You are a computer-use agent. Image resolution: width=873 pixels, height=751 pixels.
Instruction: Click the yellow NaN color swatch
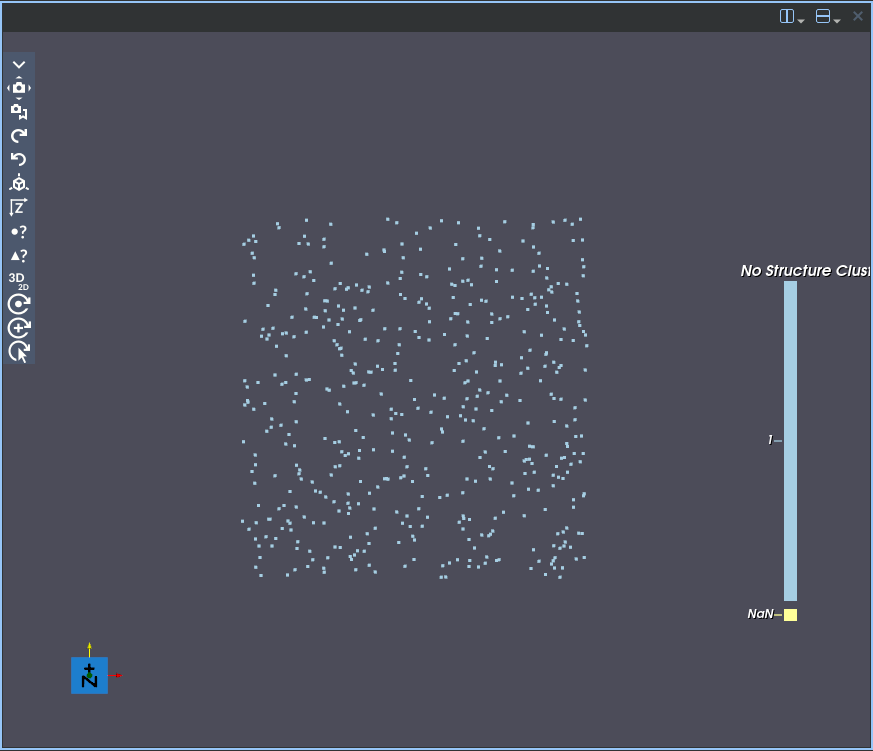click(x=790, y=614)
